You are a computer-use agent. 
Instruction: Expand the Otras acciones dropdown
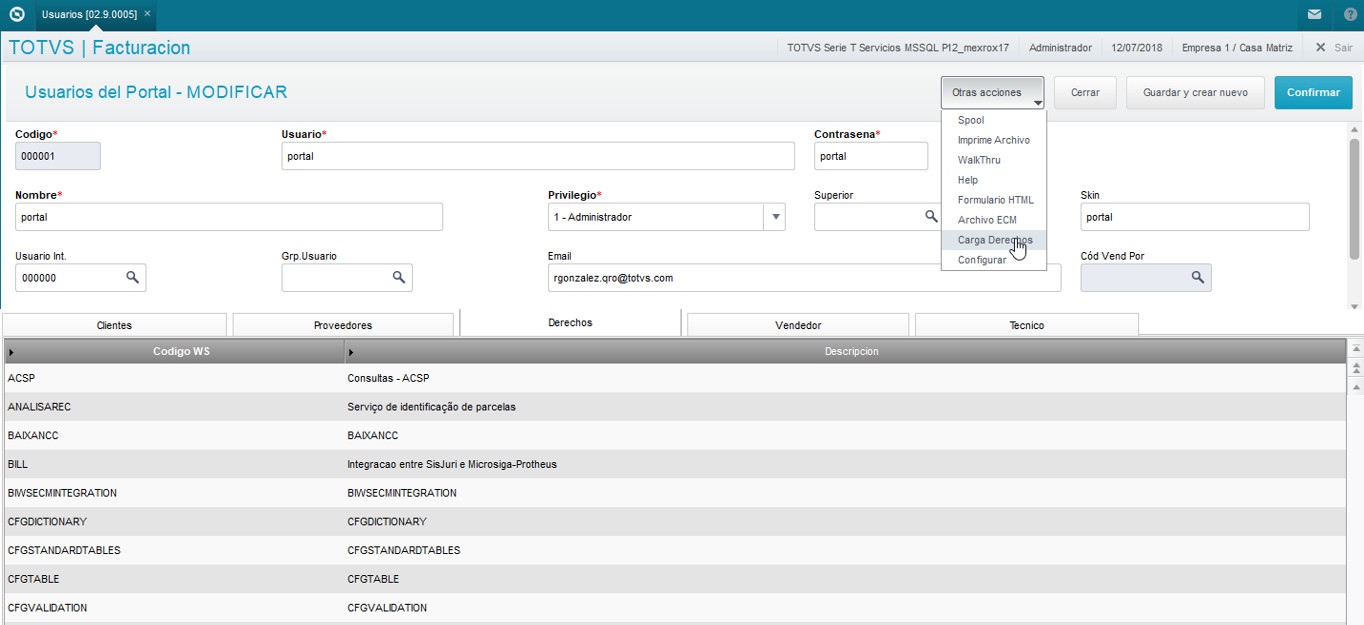(992, 92)
